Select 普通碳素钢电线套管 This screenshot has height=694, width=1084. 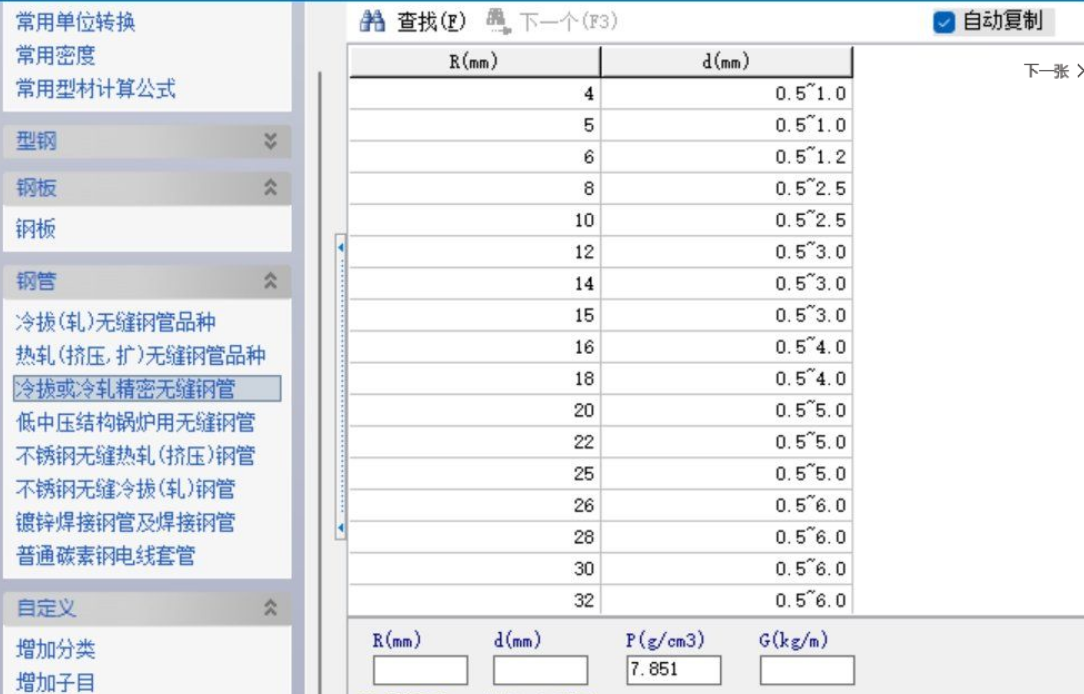click(x=106, y=555)
